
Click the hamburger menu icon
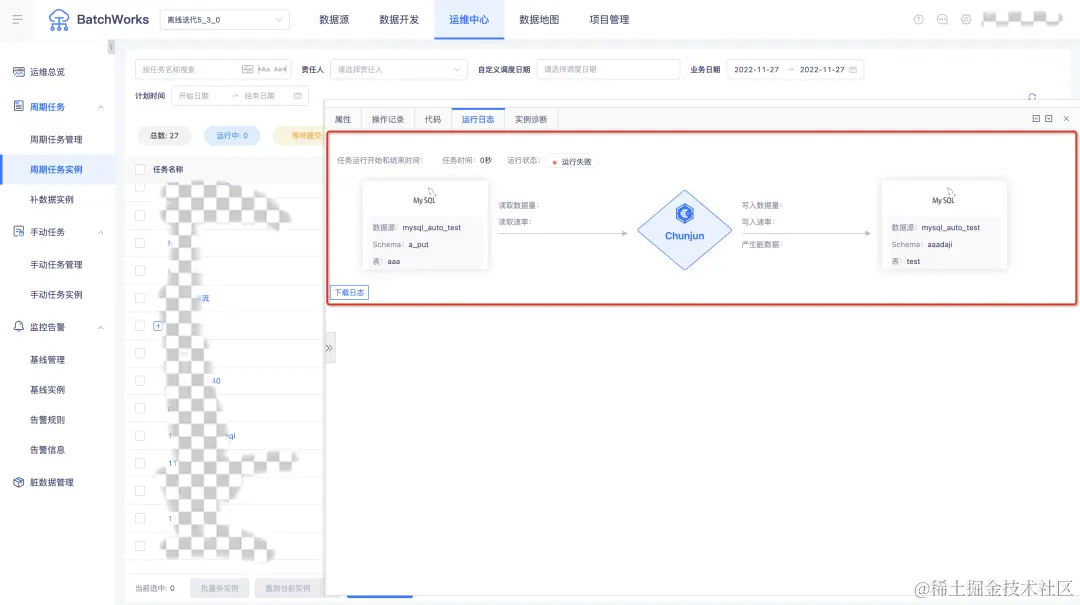pyautogui.click(x=17, y=19)
